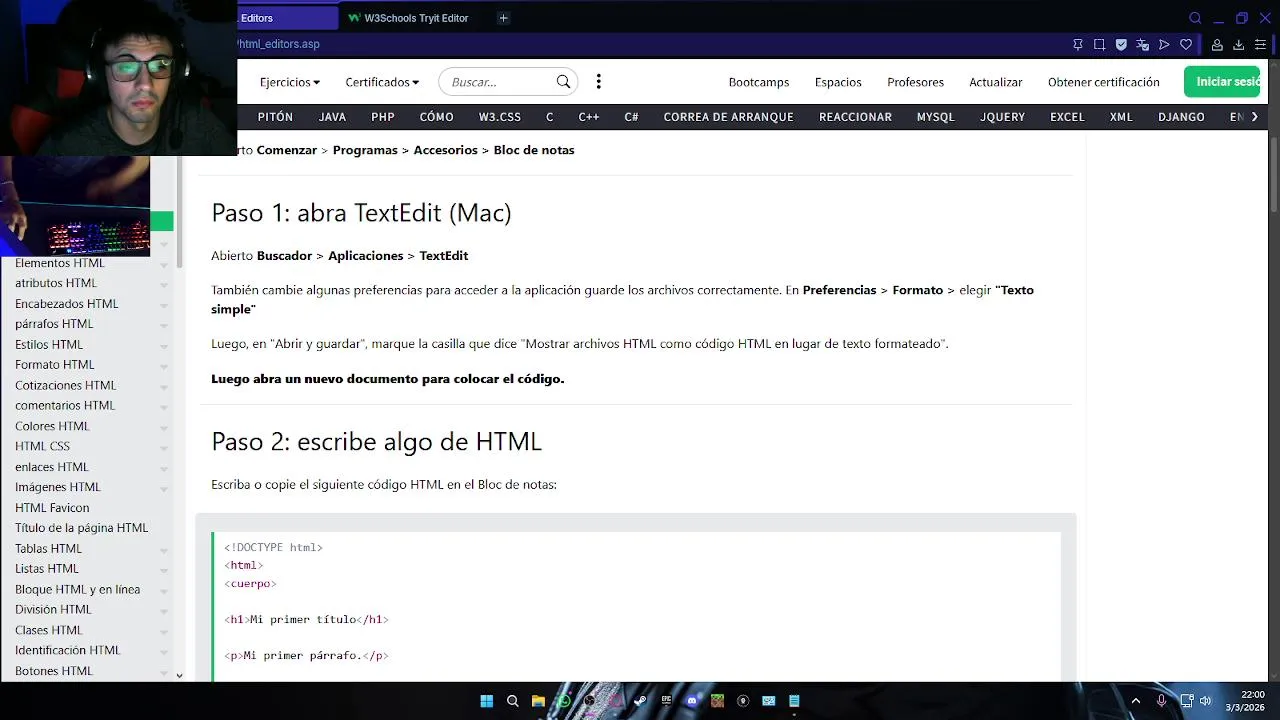Open Notepad from the taskbar

coord(794,701)
